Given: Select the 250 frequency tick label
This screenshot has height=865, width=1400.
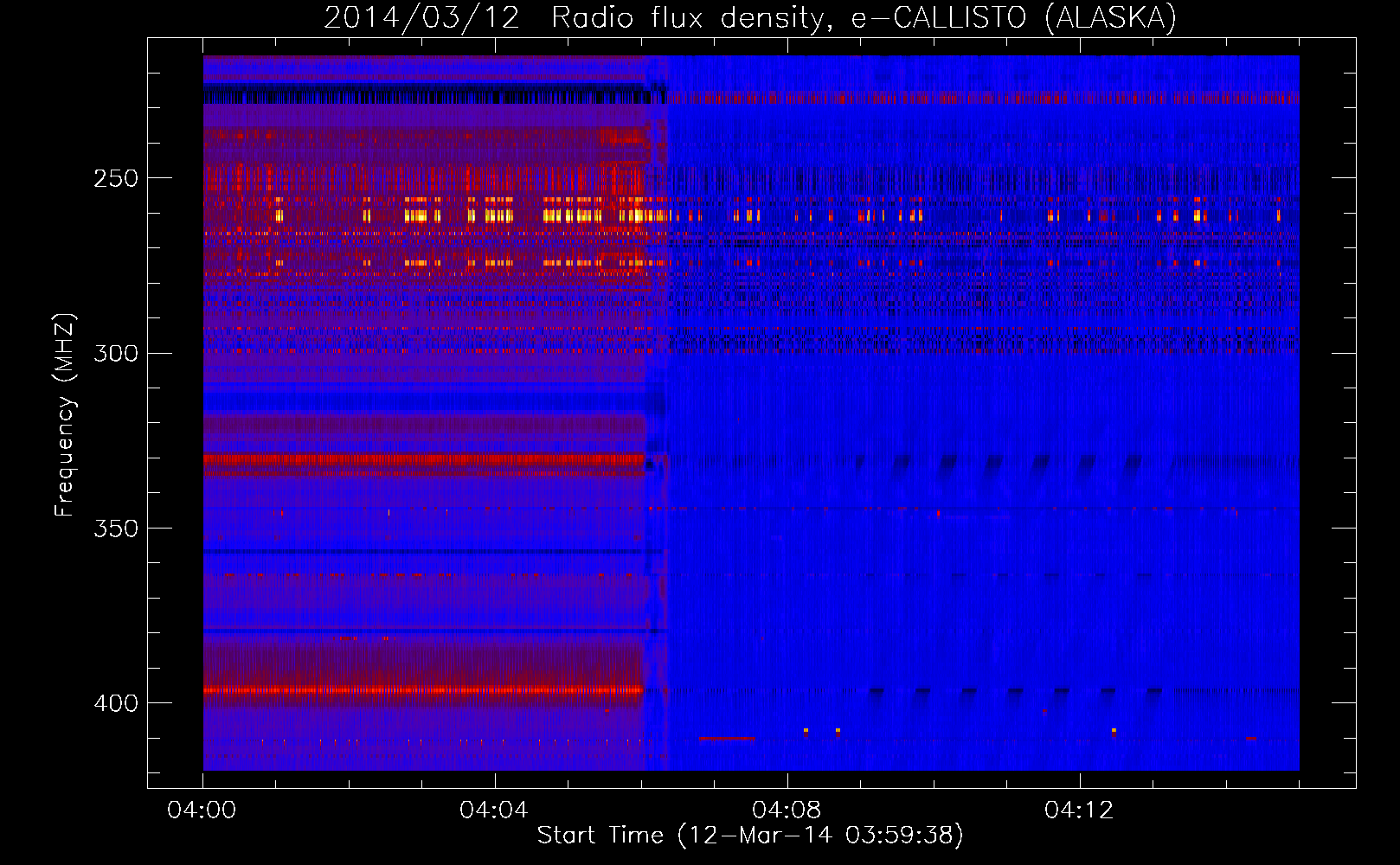Looking at the screenshot, I should click(116, 178).
